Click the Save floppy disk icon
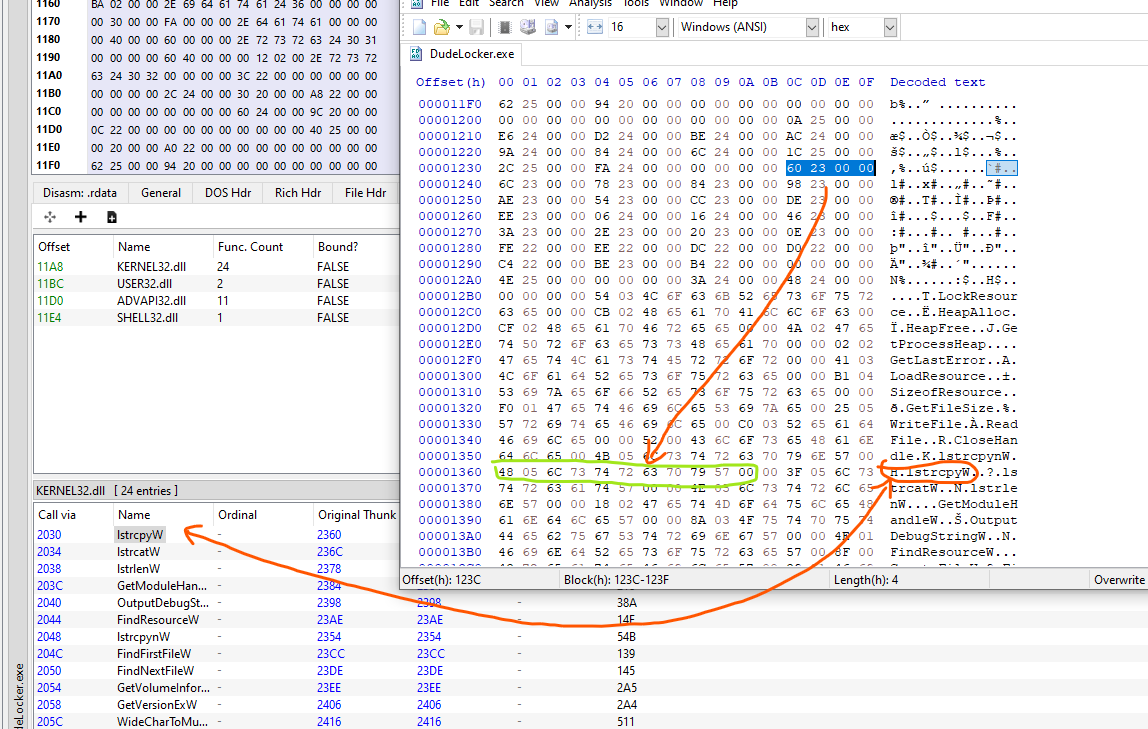 click(x=477, y=27)
